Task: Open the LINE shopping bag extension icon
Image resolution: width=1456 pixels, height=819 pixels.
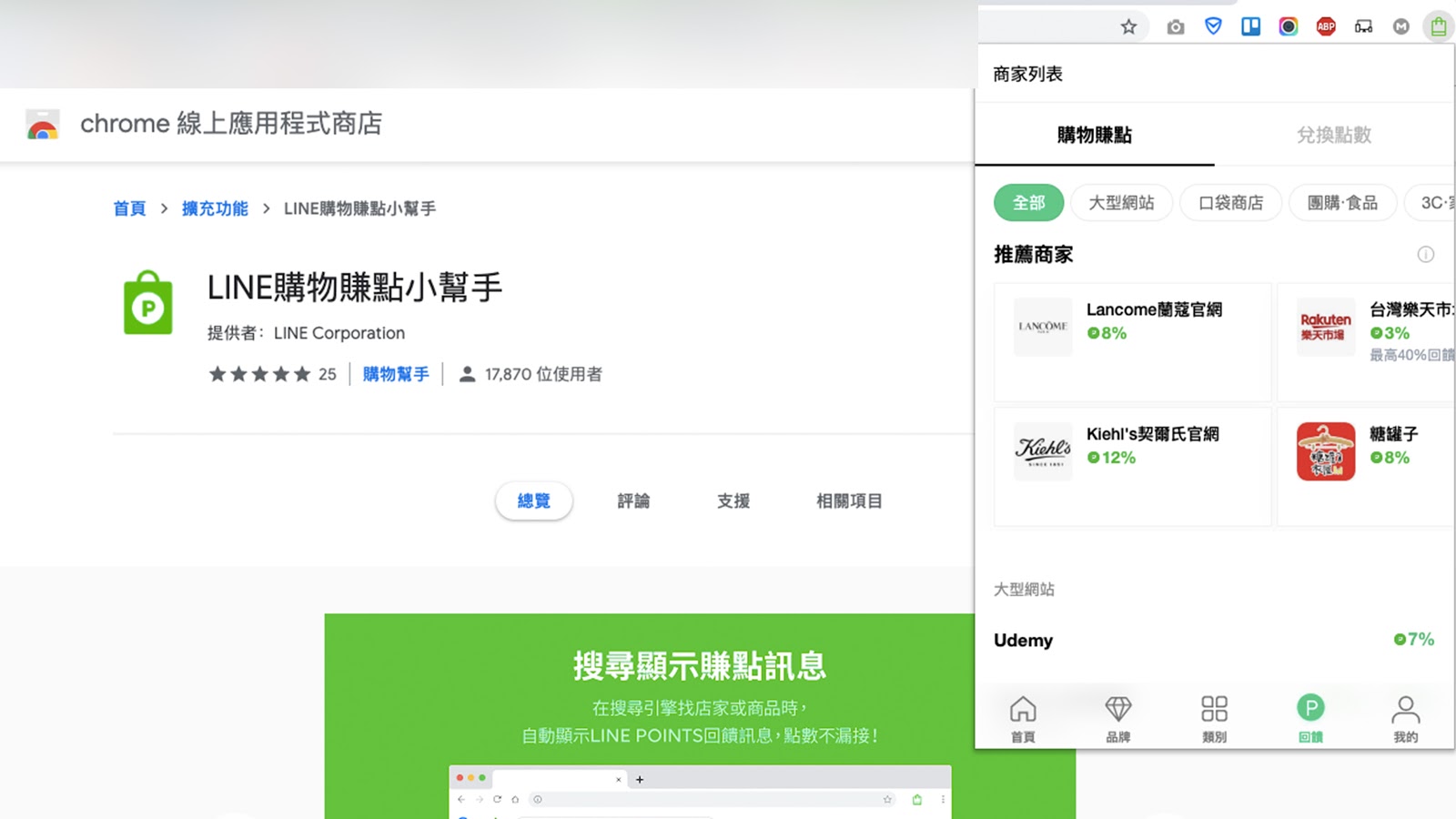Action: point(1438,26)
